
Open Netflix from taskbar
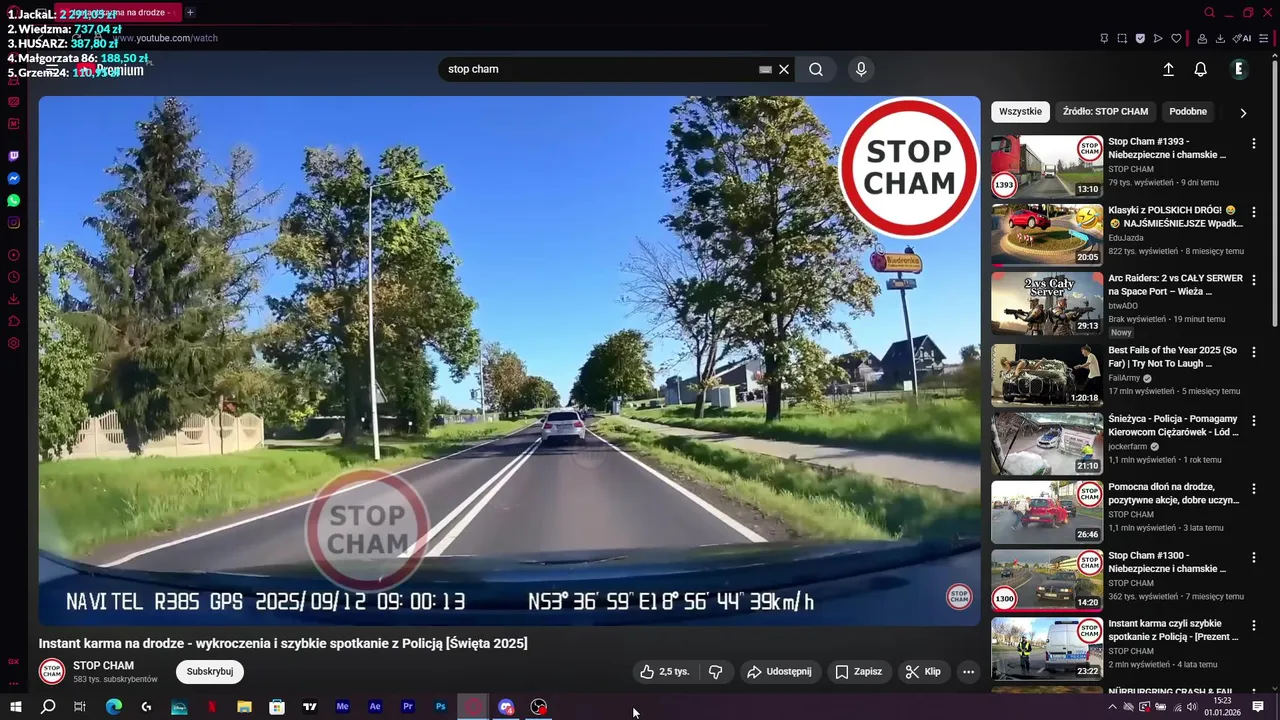pos(212,707)
